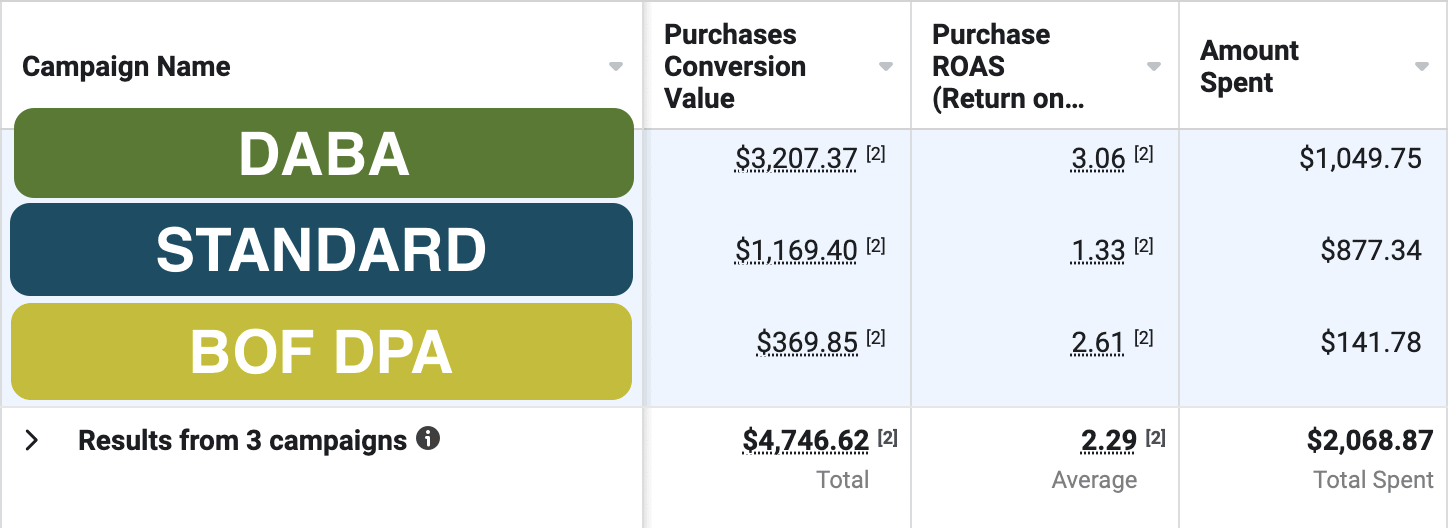Open the Campaign Name column dropdown arrow
Image resolution: width=1448 pixels, height=528 pixels.
(616, 67)
